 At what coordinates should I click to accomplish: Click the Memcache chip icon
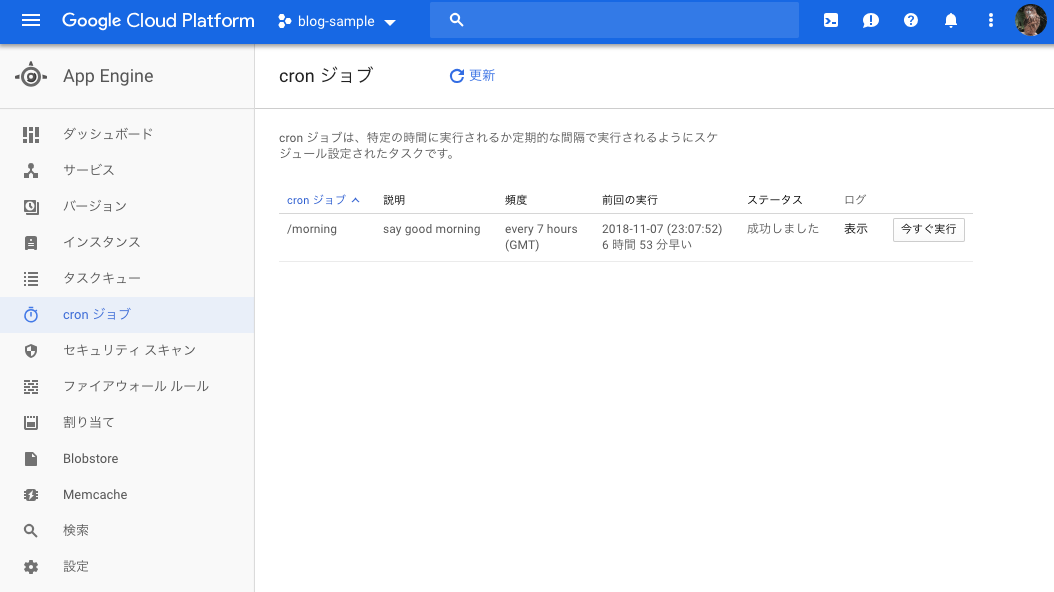31,495
